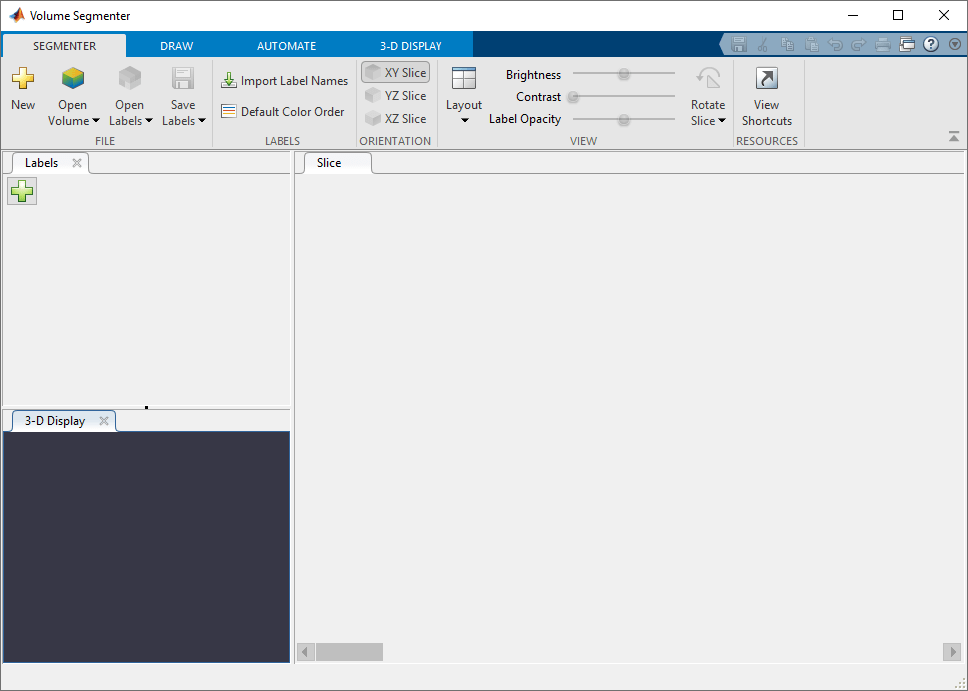The image size is (968, 691).
Task: Maximize the Volume Segmenter window
Action: click(898, 15)
